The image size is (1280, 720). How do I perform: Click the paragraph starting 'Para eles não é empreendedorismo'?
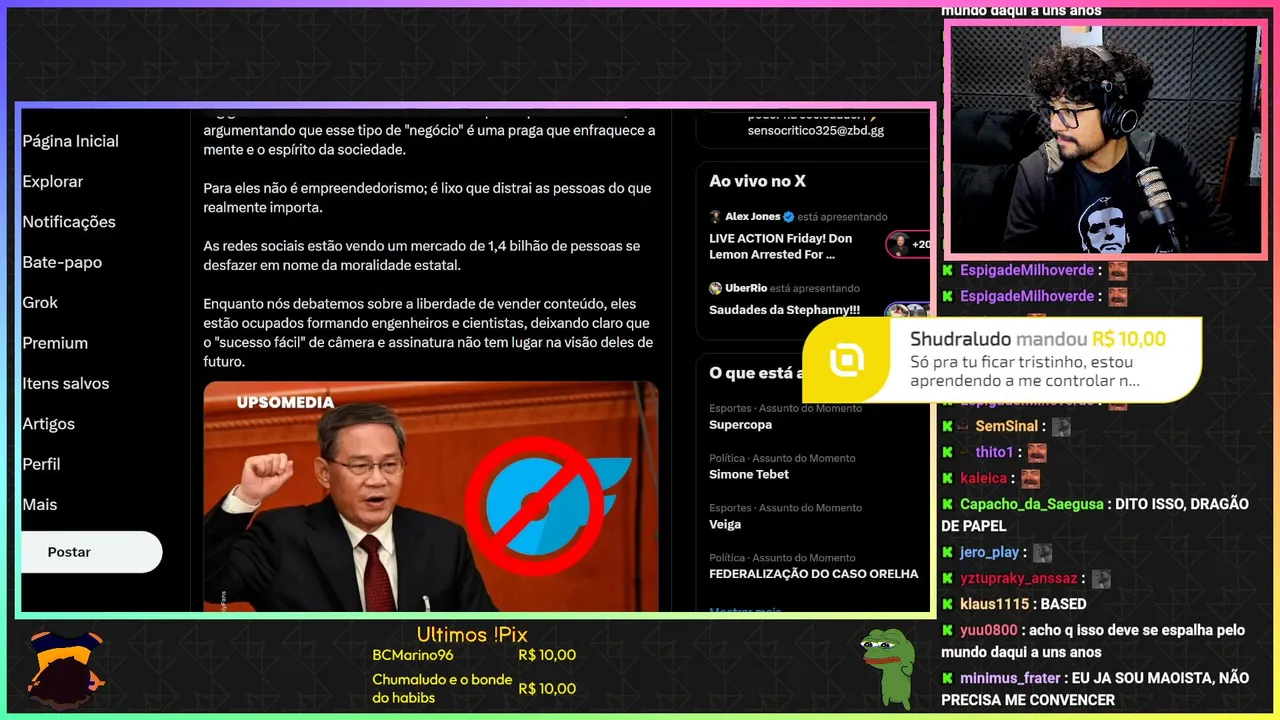pyautogui.click(x=427, y=198)
